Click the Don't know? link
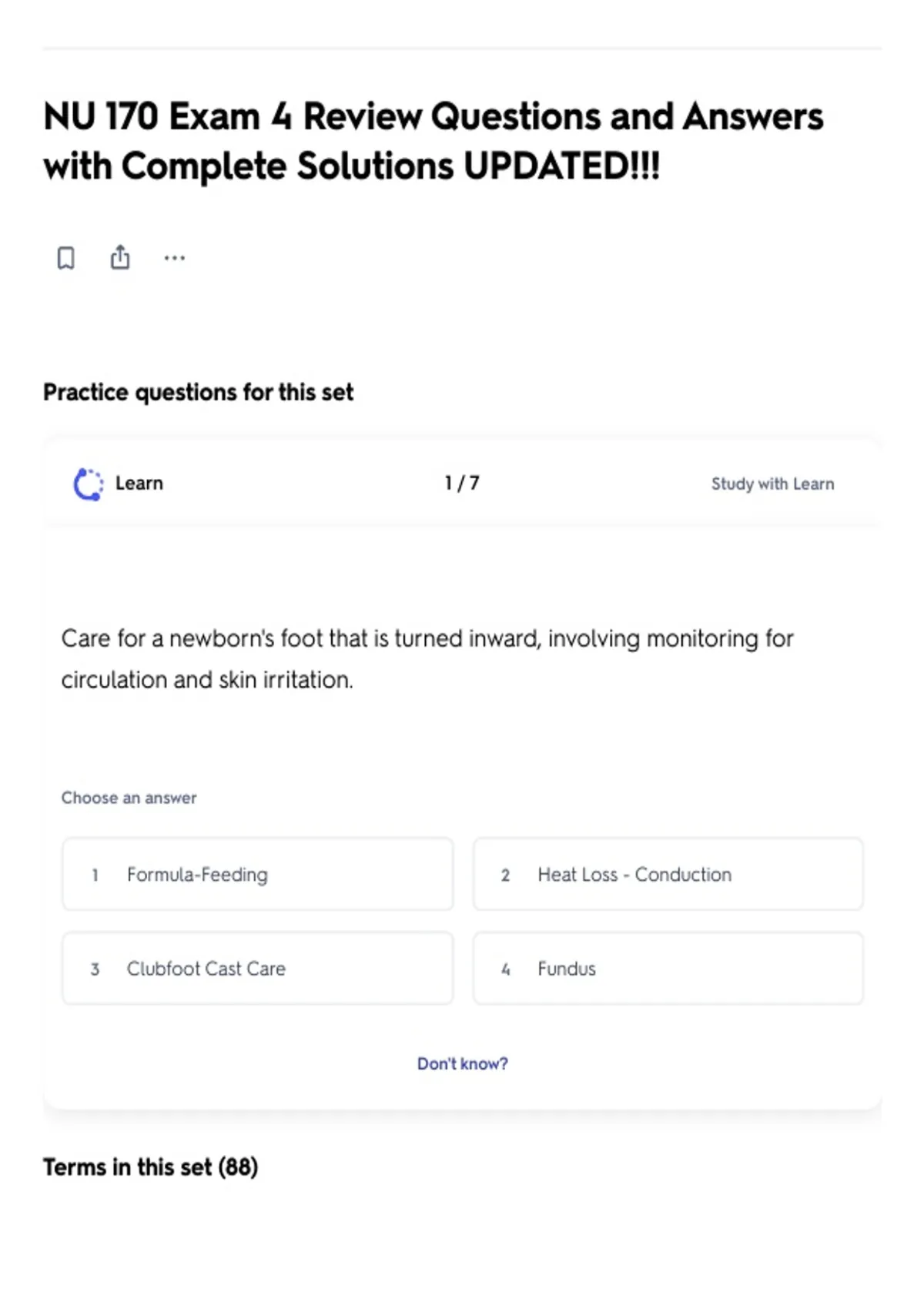 point(463,1063)
